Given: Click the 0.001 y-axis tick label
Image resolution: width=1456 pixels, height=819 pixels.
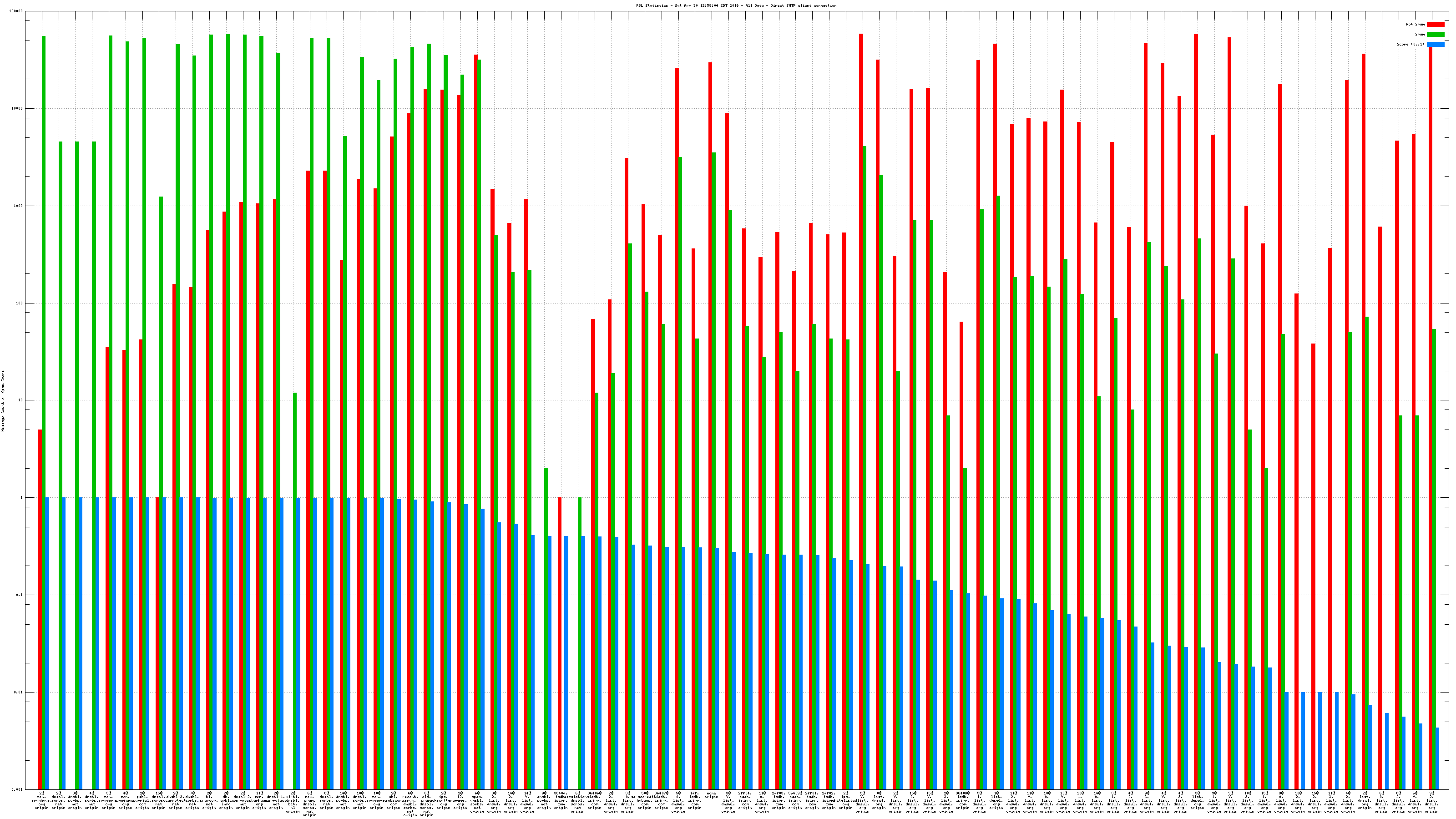Looking at the screenshot, I should tap(17, 789).
